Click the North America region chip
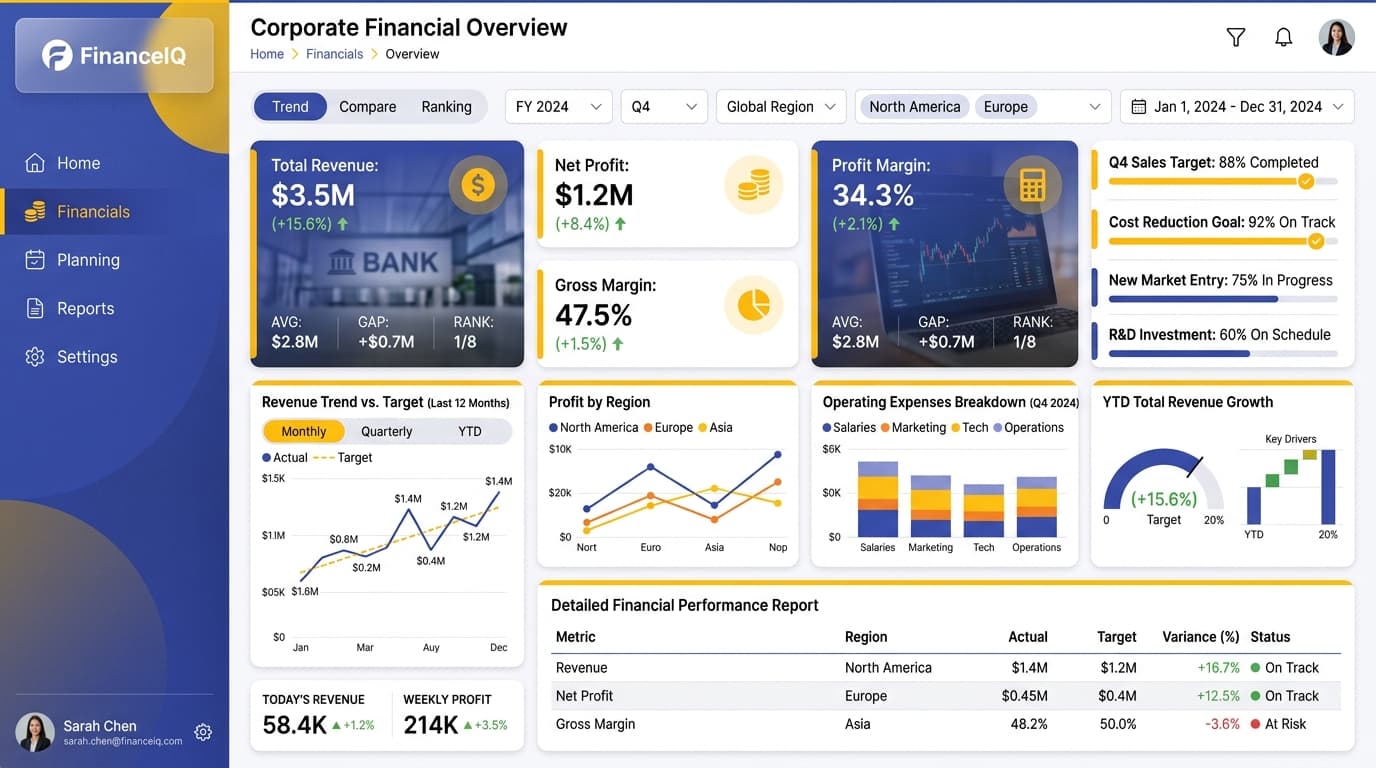1376x768 pixels. (x=915, y=107)
